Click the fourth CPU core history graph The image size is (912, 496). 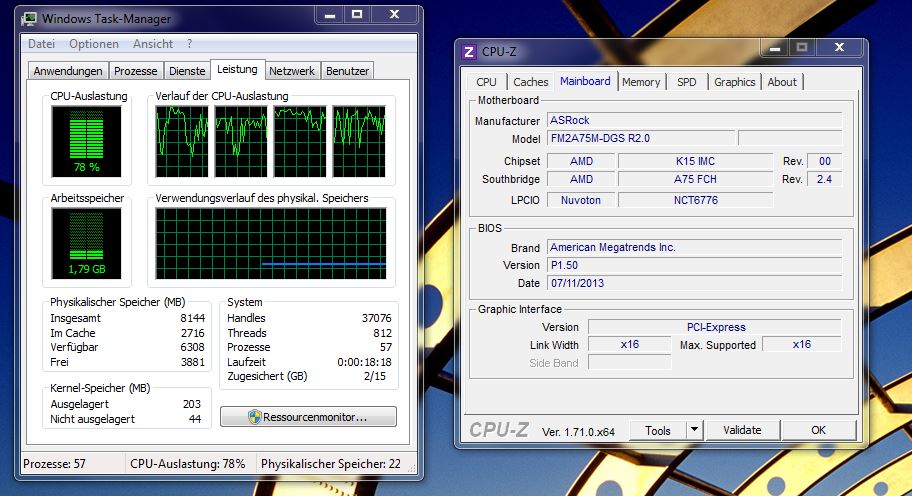pos(359,141)
